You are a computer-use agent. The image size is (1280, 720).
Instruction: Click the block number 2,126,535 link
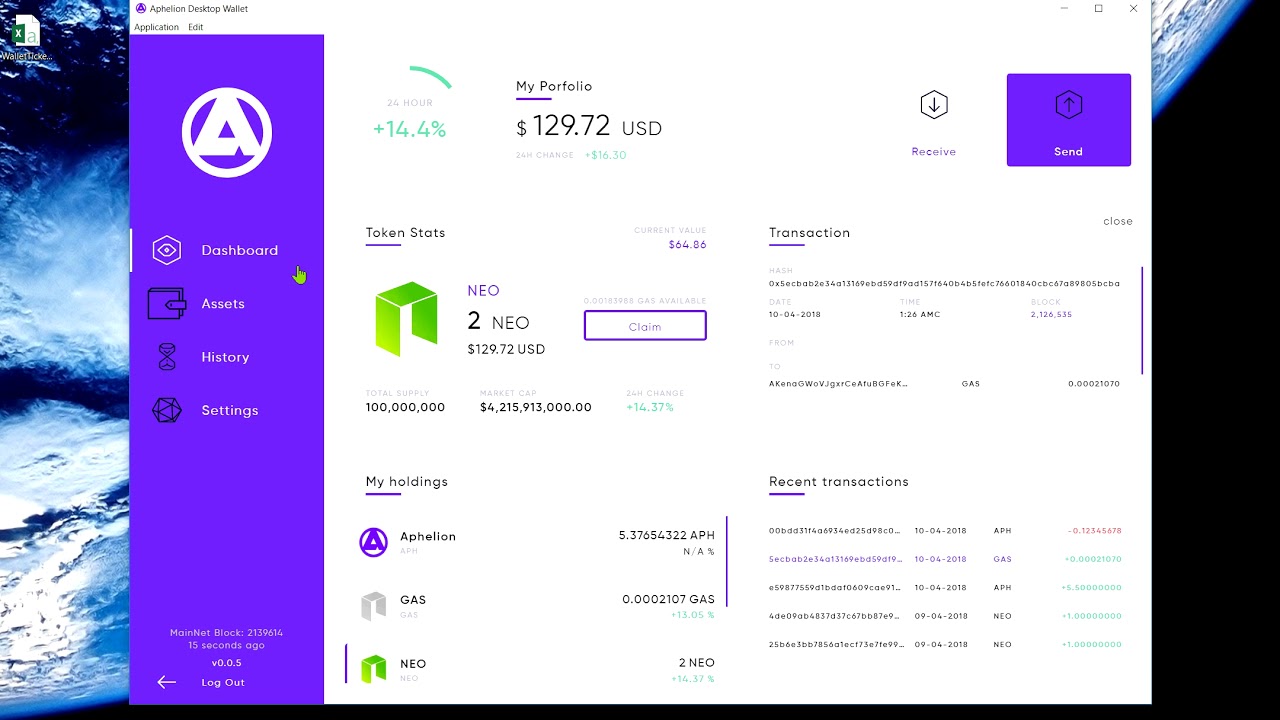(x=1051, y=314)
